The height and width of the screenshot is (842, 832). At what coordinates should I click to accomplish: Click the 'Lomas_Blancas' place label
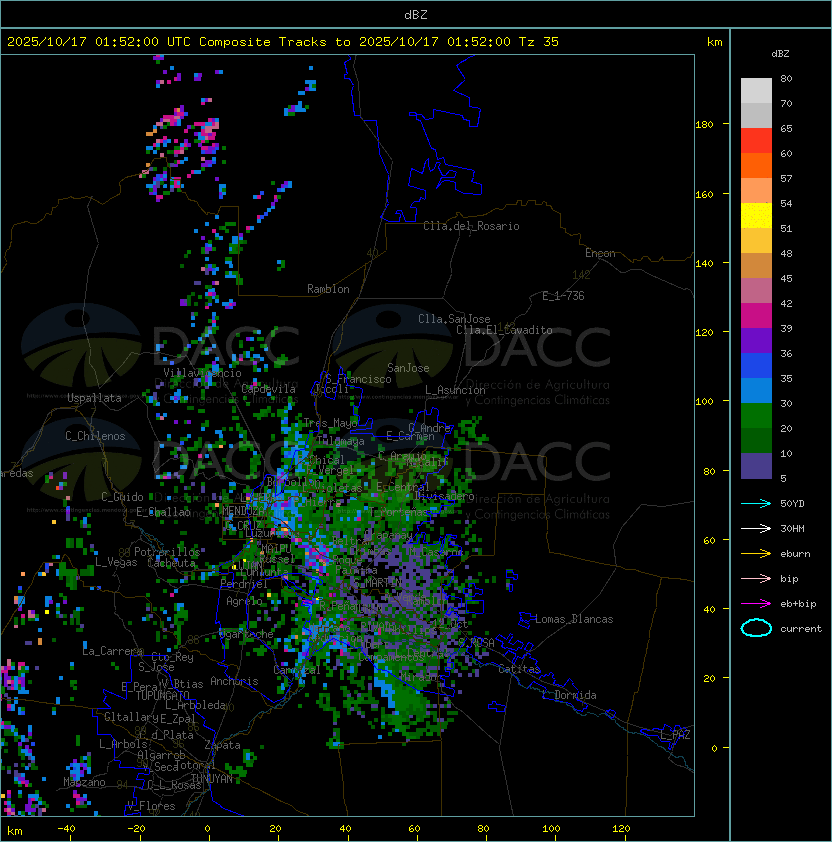574,619
